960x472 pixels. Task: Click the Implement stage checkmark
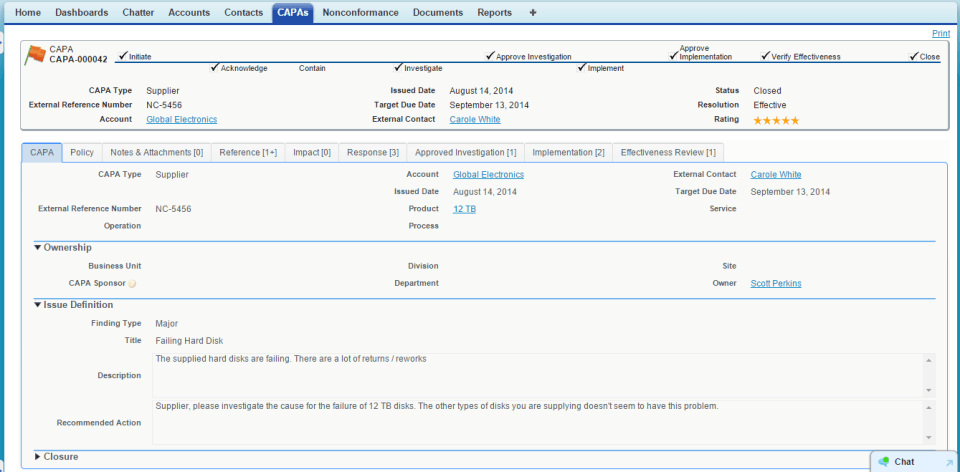coord(582,67)
